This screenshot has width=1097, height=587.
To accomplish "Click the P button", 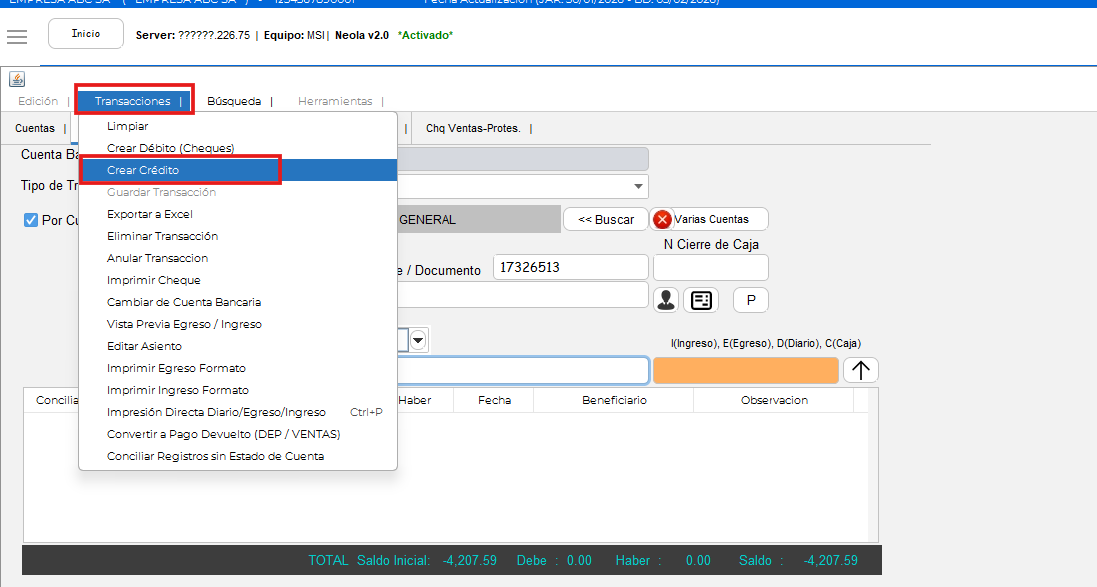I will tap(750, 299).
